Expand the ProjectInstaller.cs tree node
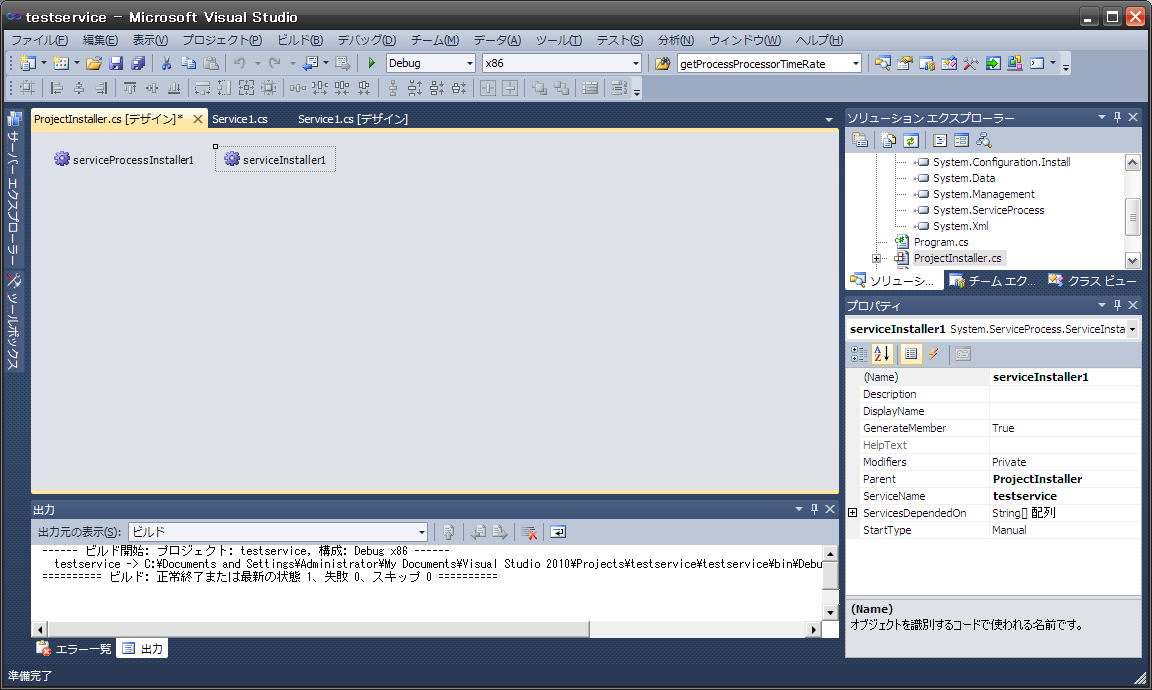Screen dimensions: 1152x690 tap(876, 259)
